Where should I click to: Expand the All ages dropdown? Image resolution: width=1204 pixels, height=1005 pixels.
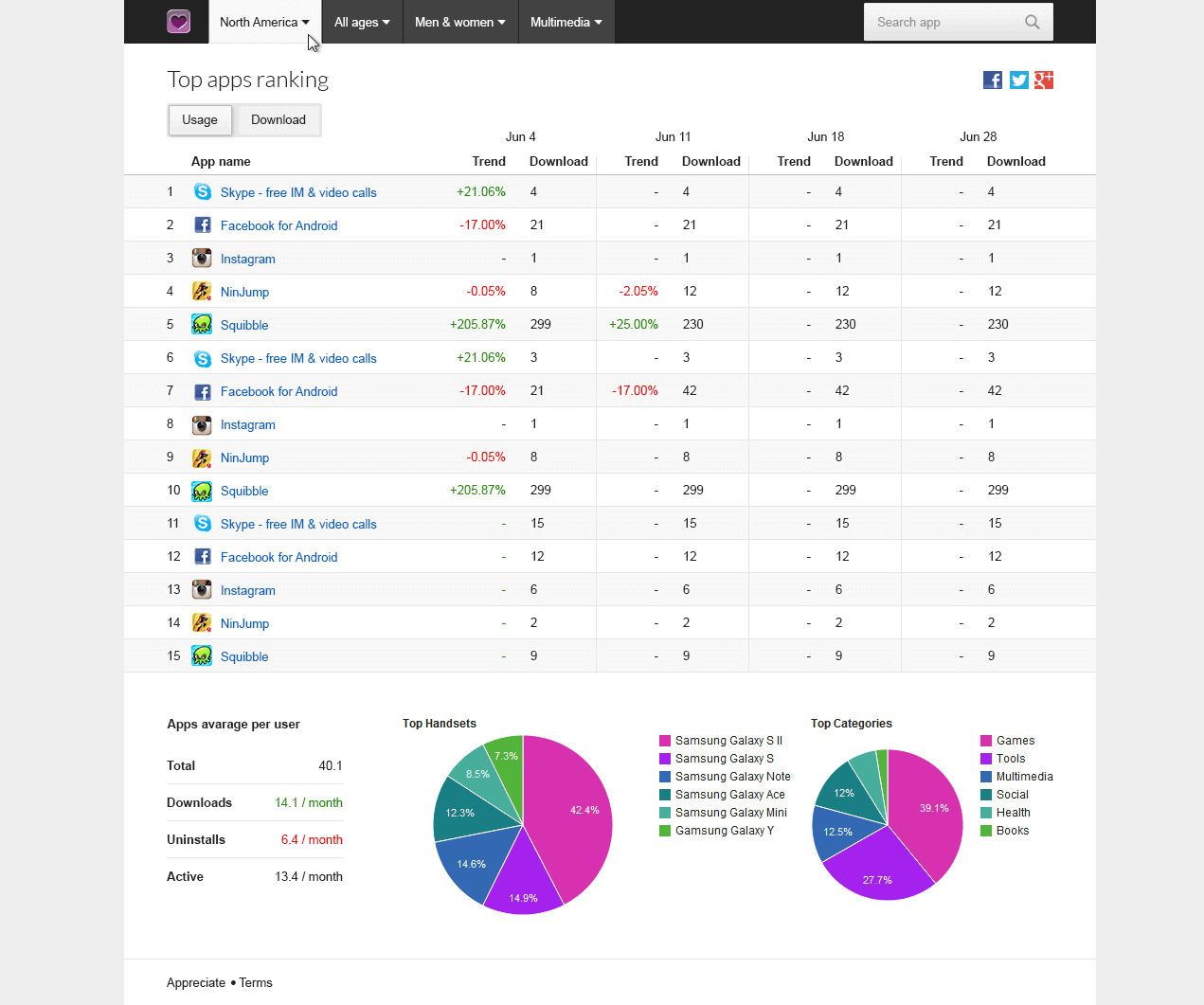362,22
